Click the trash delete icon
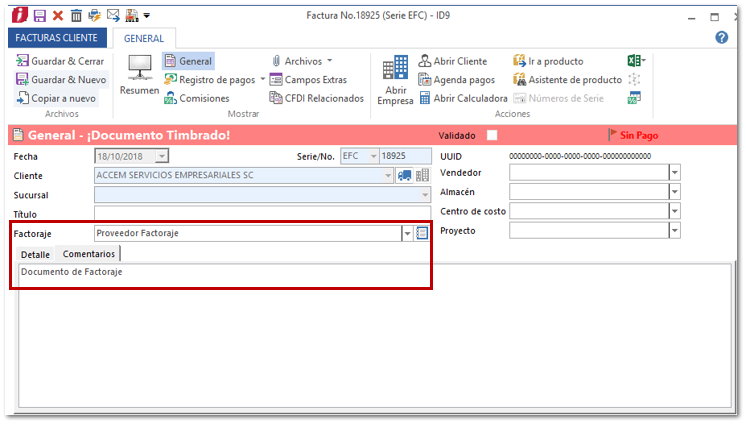The height and width of the screenshot is (424, 746). click(x=76, y=16)
